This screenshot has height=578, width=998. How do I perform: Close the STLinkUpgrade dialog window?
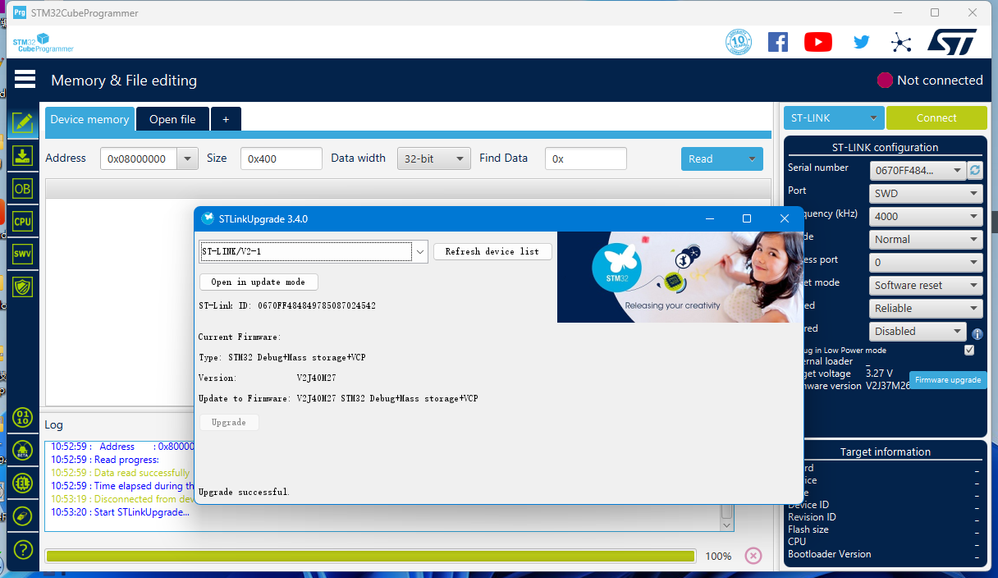[784, 218]
